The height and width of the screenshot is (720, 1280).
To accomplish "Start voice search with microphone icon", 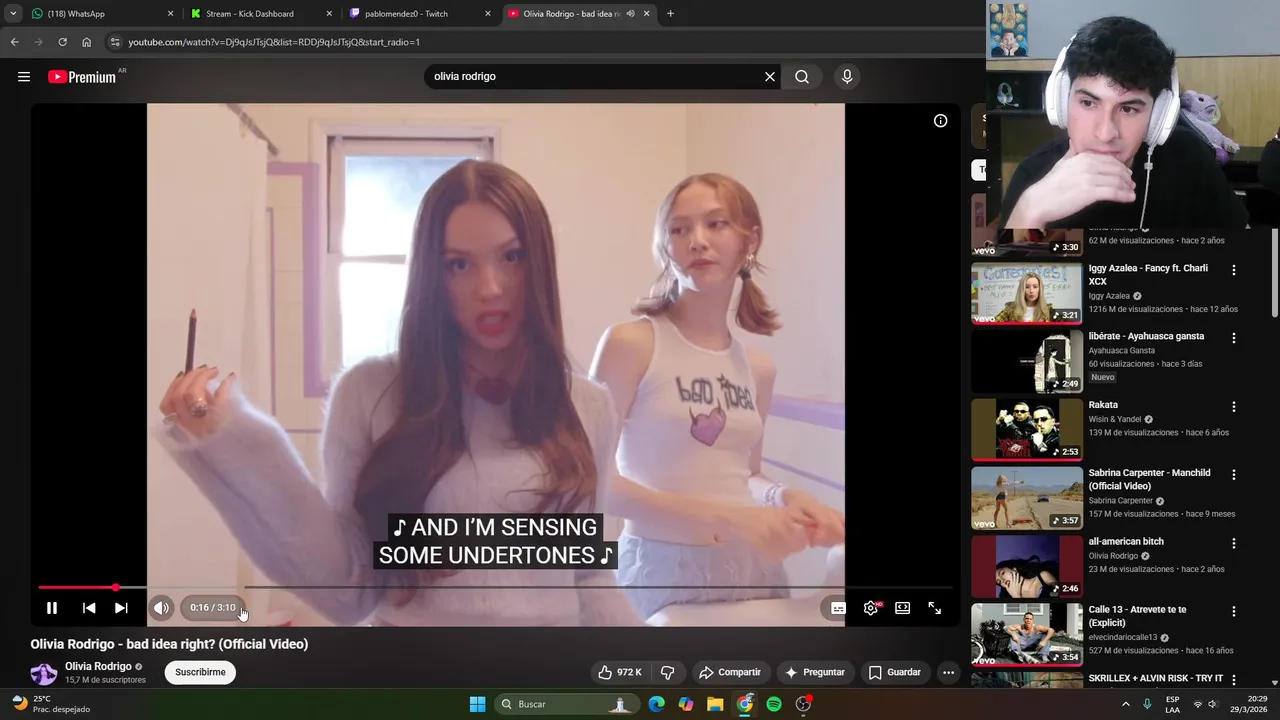I will click(847, 77).
